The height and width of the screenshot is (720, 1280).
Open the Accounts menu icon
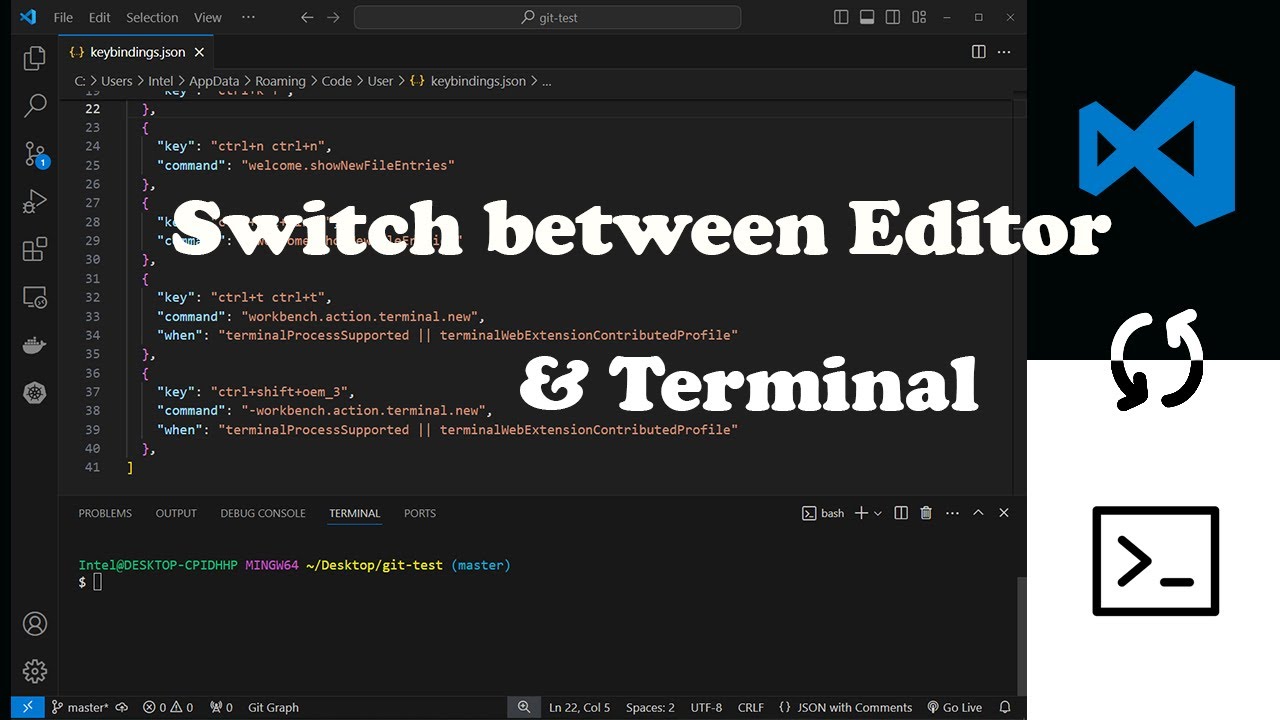(x=35, y=624)
